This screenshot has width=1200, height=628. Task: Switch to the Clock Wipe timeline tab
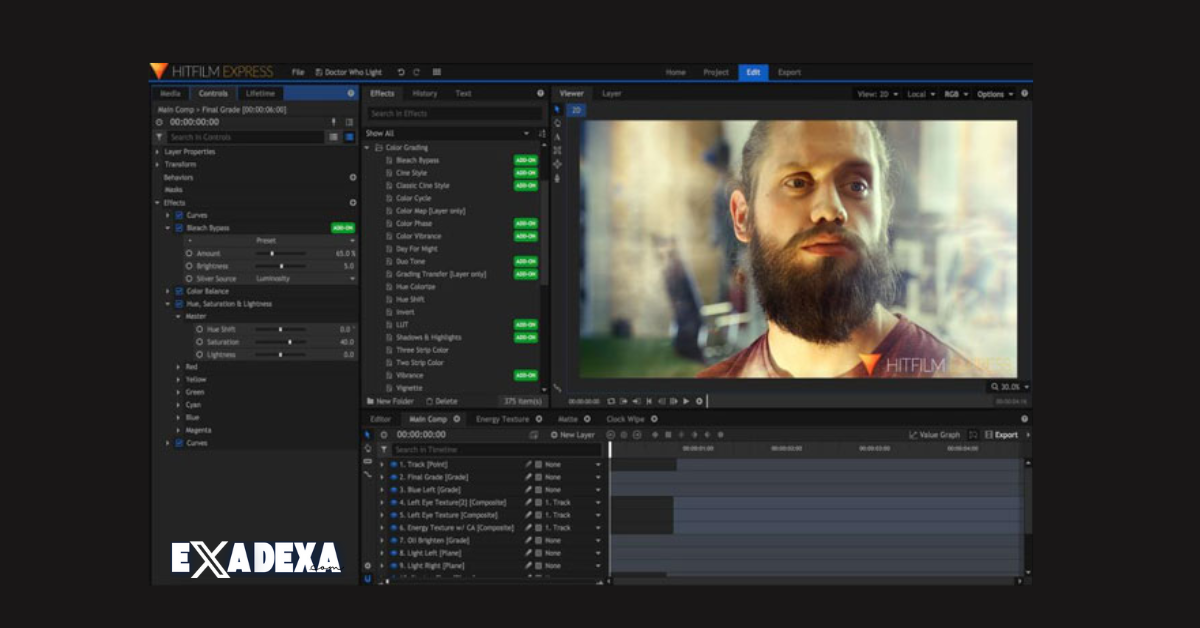click(625, 419)
